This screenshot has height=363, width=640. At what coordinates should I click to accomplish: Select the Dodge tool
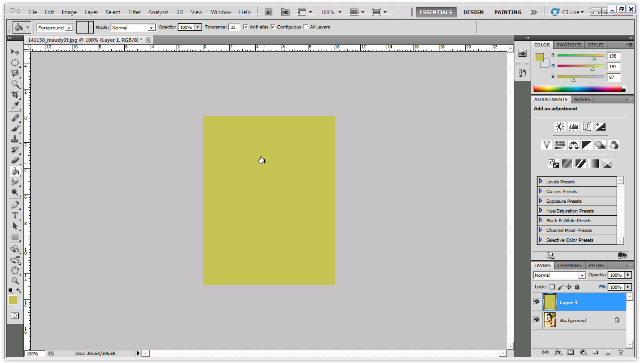pos(15,192)
